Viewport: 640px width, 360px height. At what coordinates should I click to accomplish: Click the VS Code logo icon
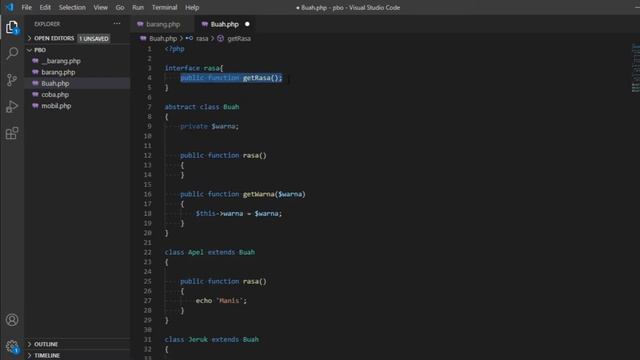pos(9,7)
